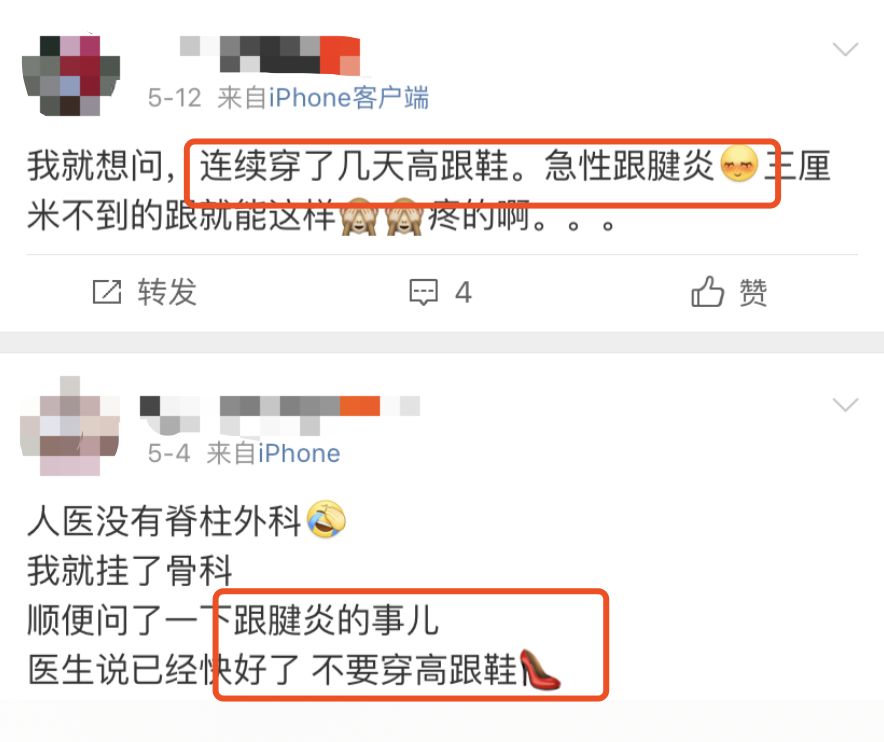The image size is (884, 742).
Task: Click the second post's blurred username
Action: (280, 414)
